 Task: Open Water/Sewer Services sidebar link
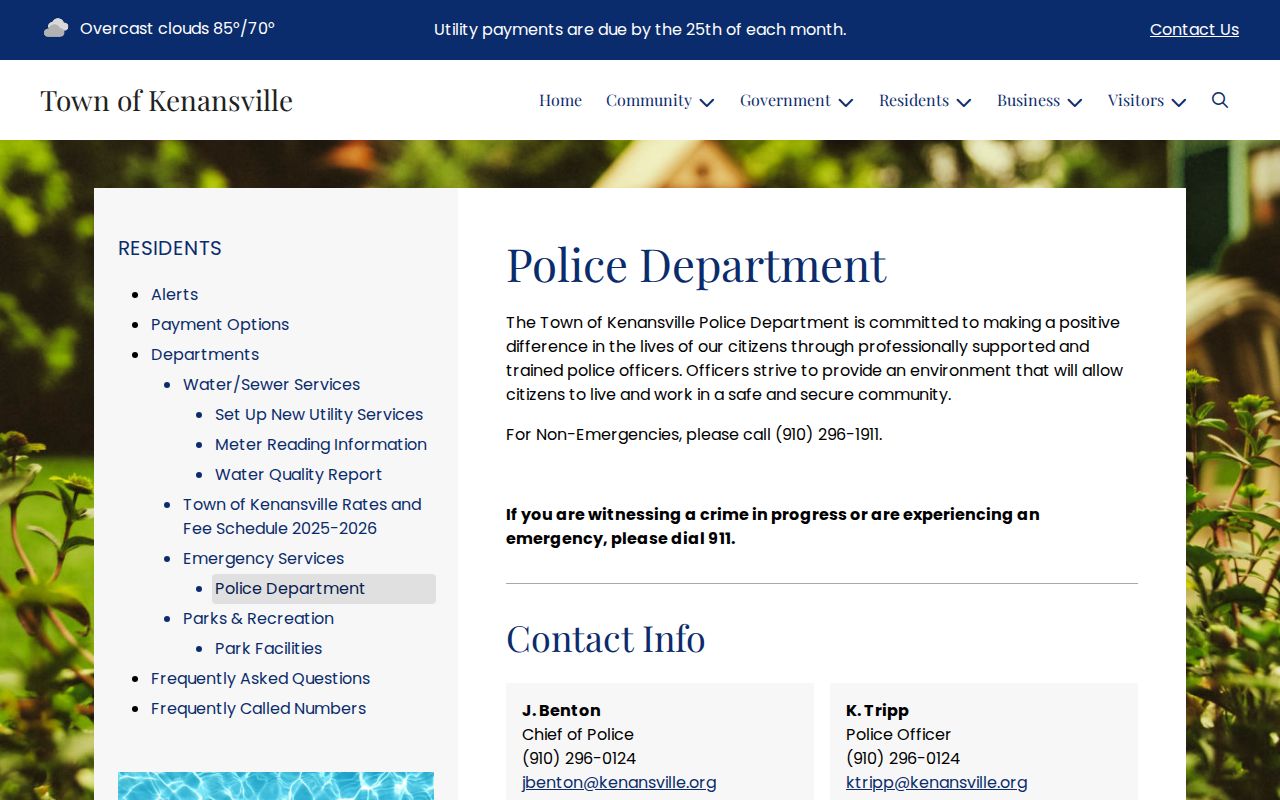pyautogui.click(x=271, y=384)
